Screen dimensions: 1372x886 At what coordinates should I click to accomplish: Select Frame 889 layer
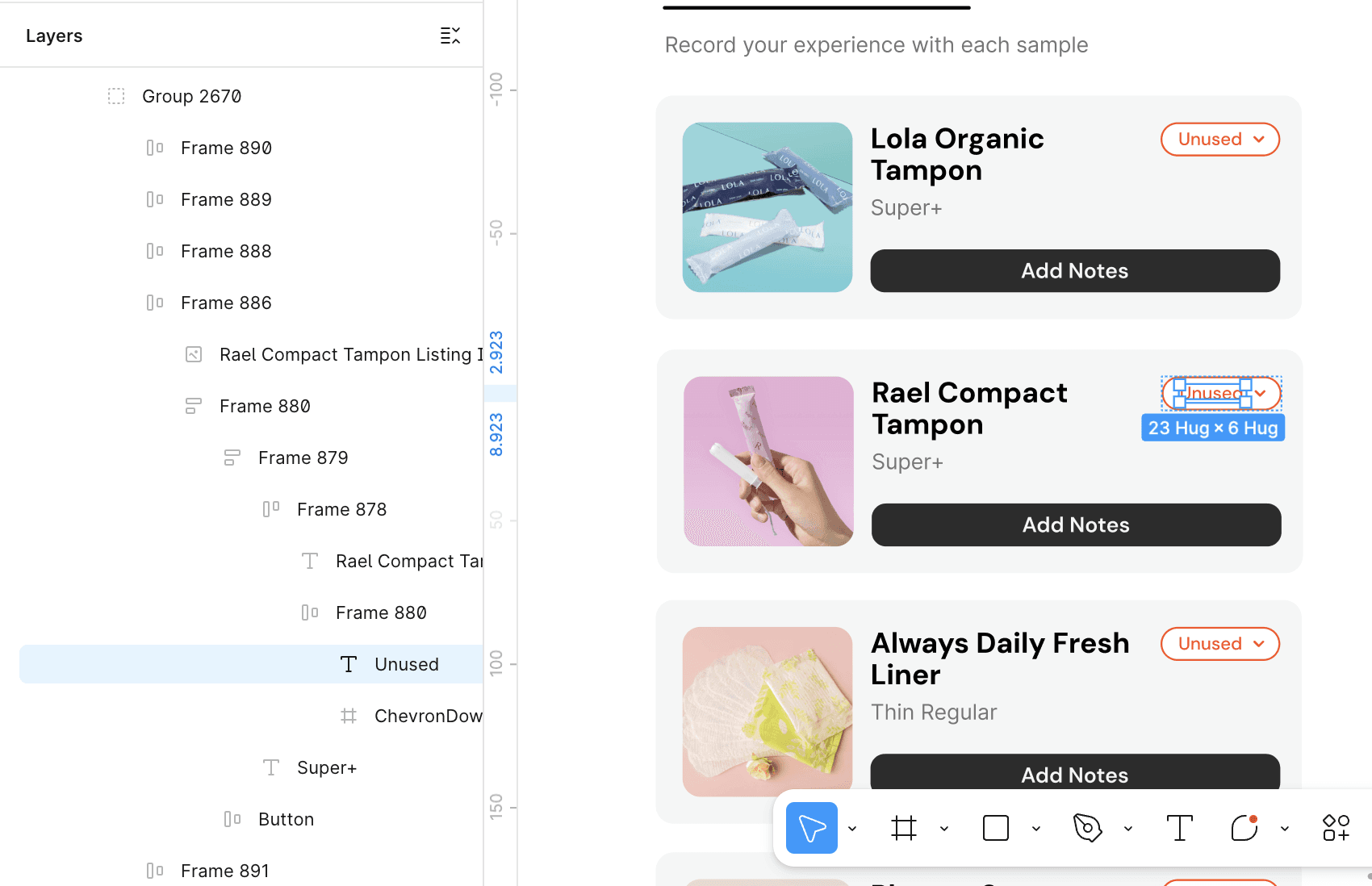click(226, 199)
